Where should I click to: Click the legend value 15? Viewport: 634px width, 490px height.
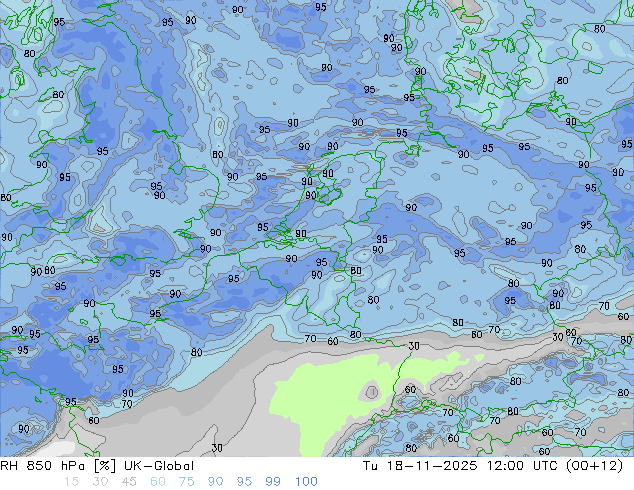coord(71,481)
